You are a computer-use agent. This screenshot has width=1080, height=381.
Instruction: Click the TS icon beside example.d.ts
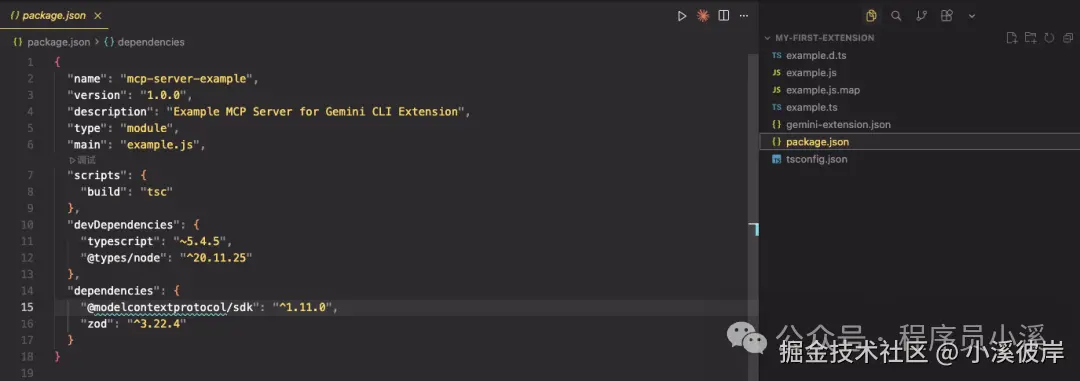coord(776,55)
